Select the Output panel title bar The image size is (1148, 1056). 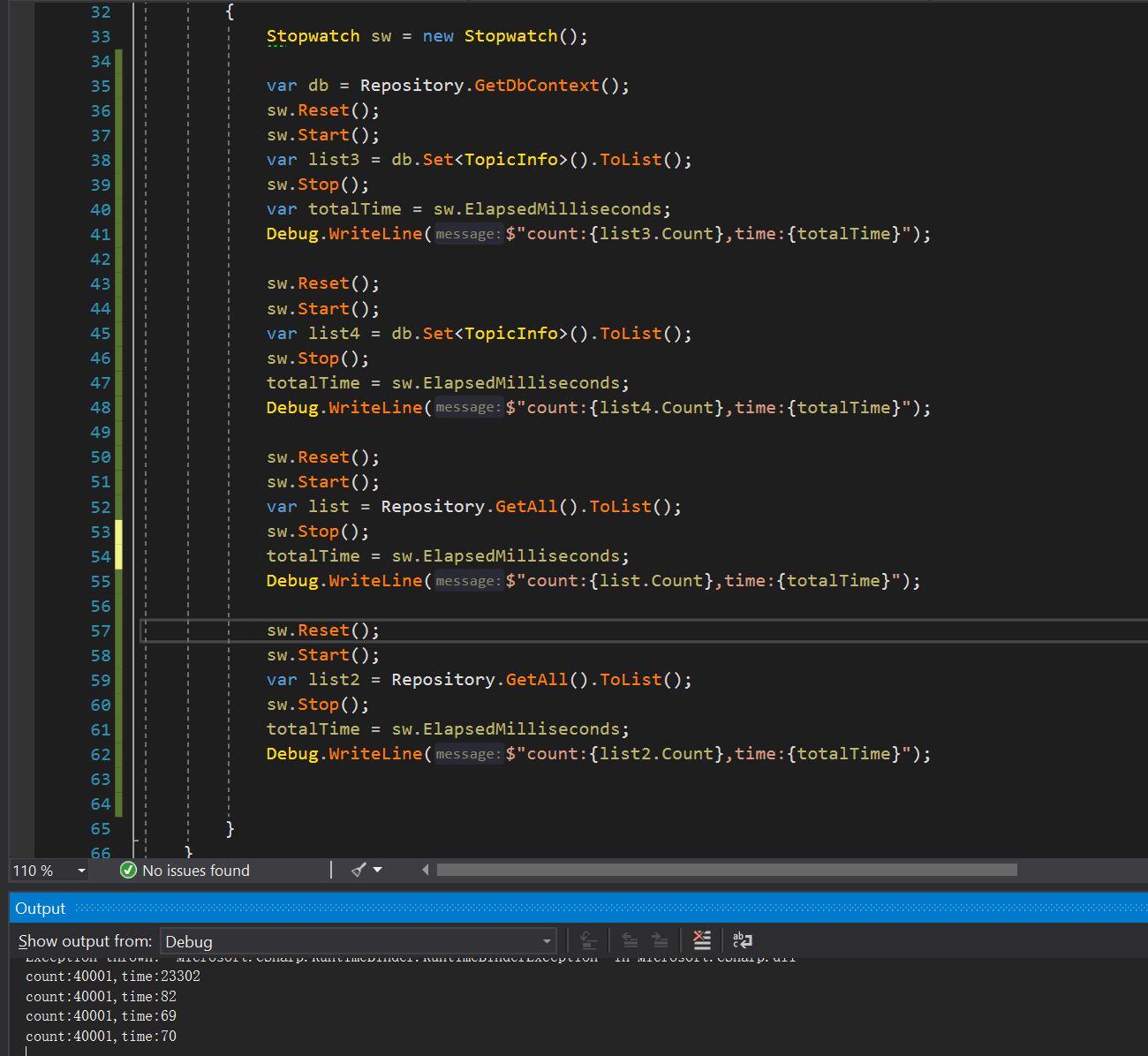tap(40, 908)
